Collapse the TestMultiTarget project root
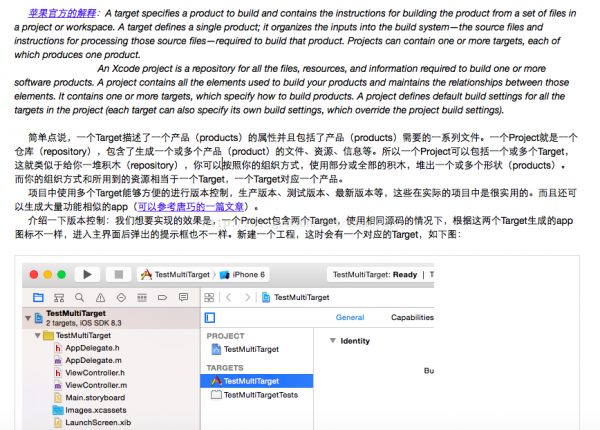Viewport: 600px width, 430px height. [28, 318]
